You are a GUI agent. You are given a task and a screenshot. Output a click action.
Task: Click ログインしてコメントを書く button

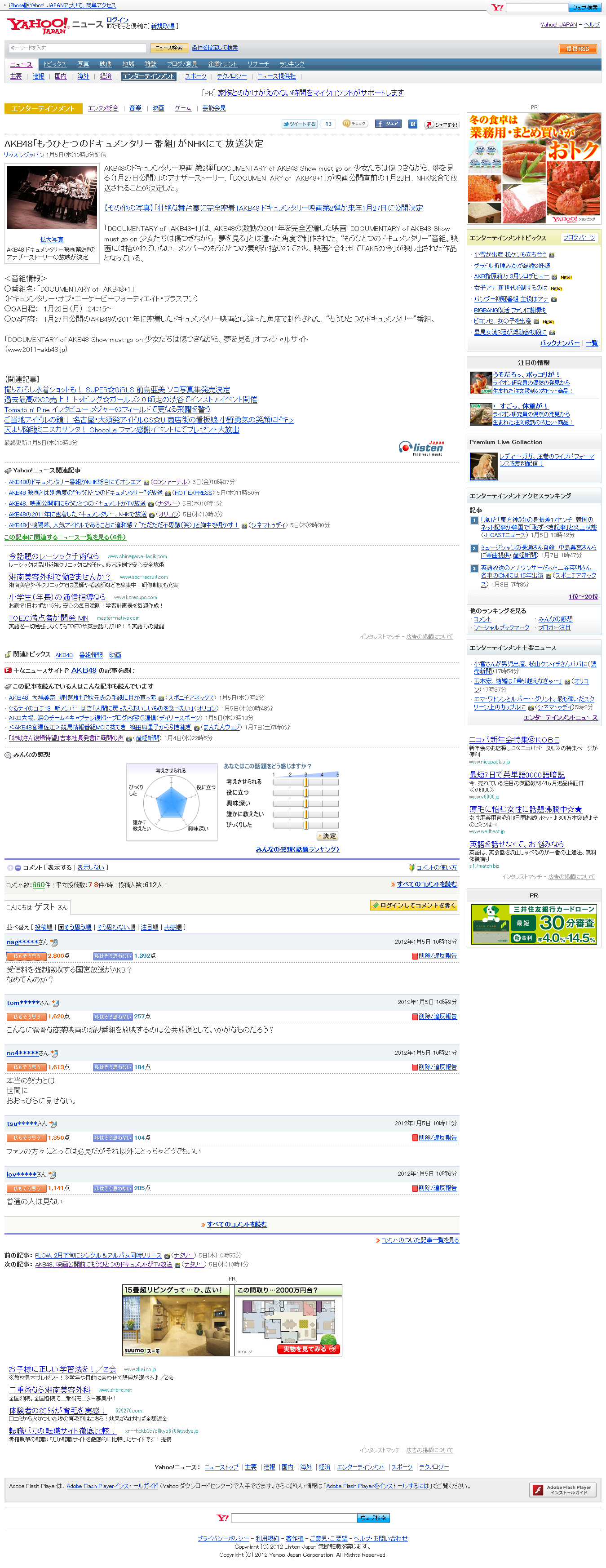click(414, 906)
